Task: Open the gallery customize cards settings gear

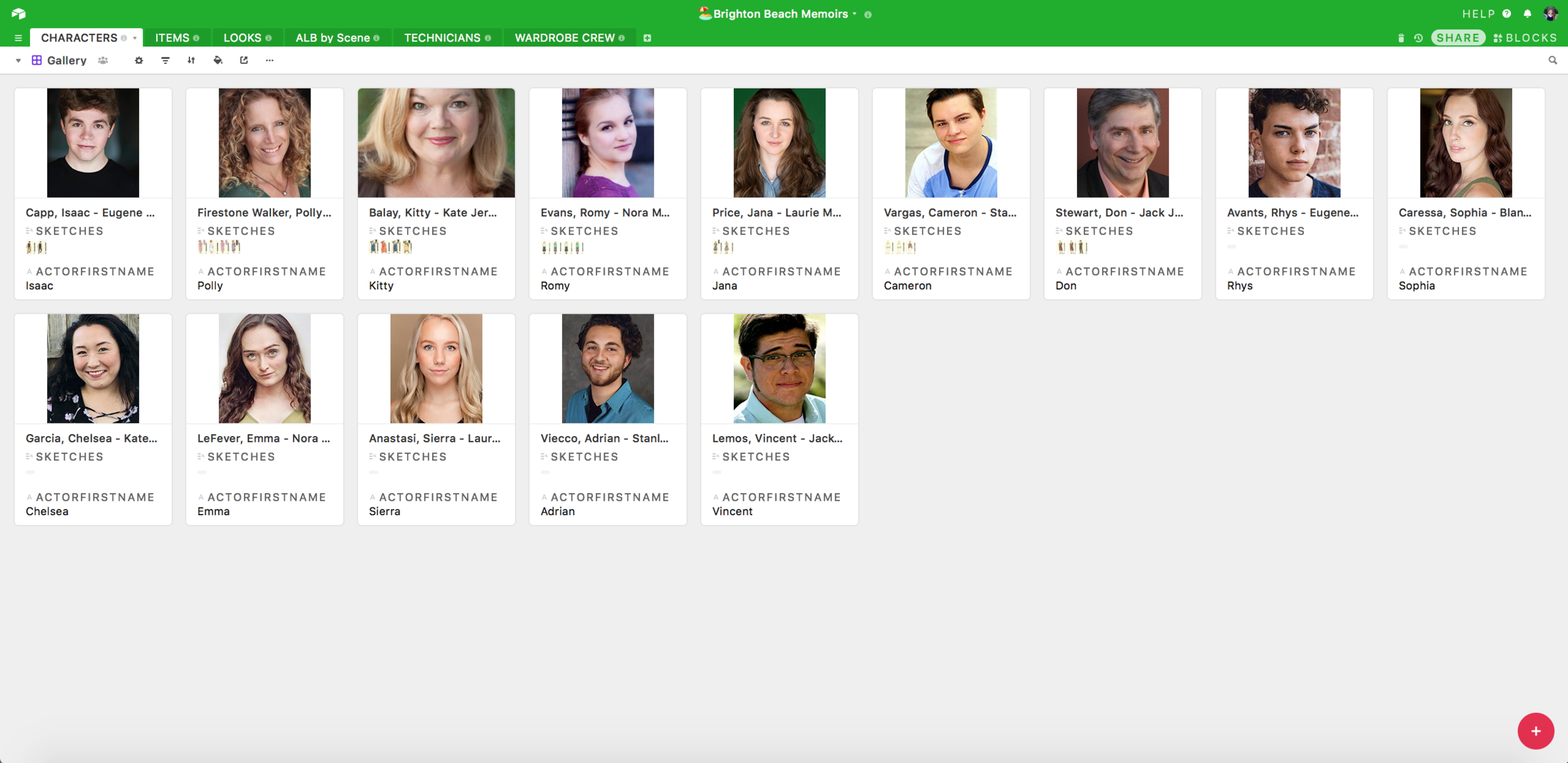Action: click(x=139, y=60)
